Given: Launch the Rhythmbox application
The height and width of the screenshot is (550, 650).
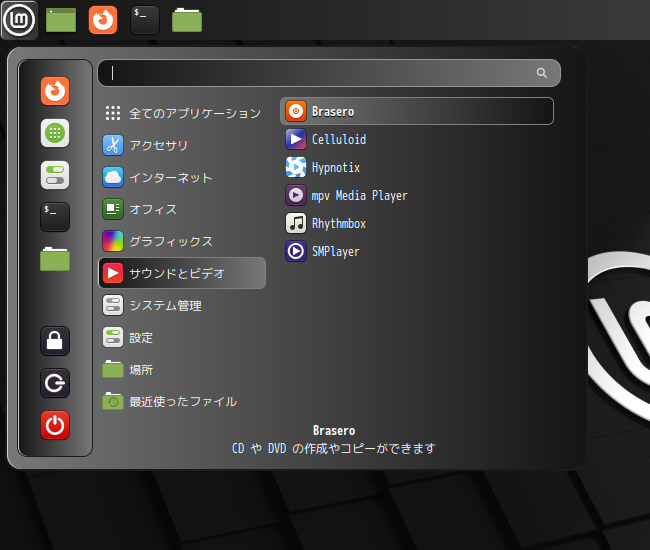Looking at the screenshot, I should click(417, 223).
